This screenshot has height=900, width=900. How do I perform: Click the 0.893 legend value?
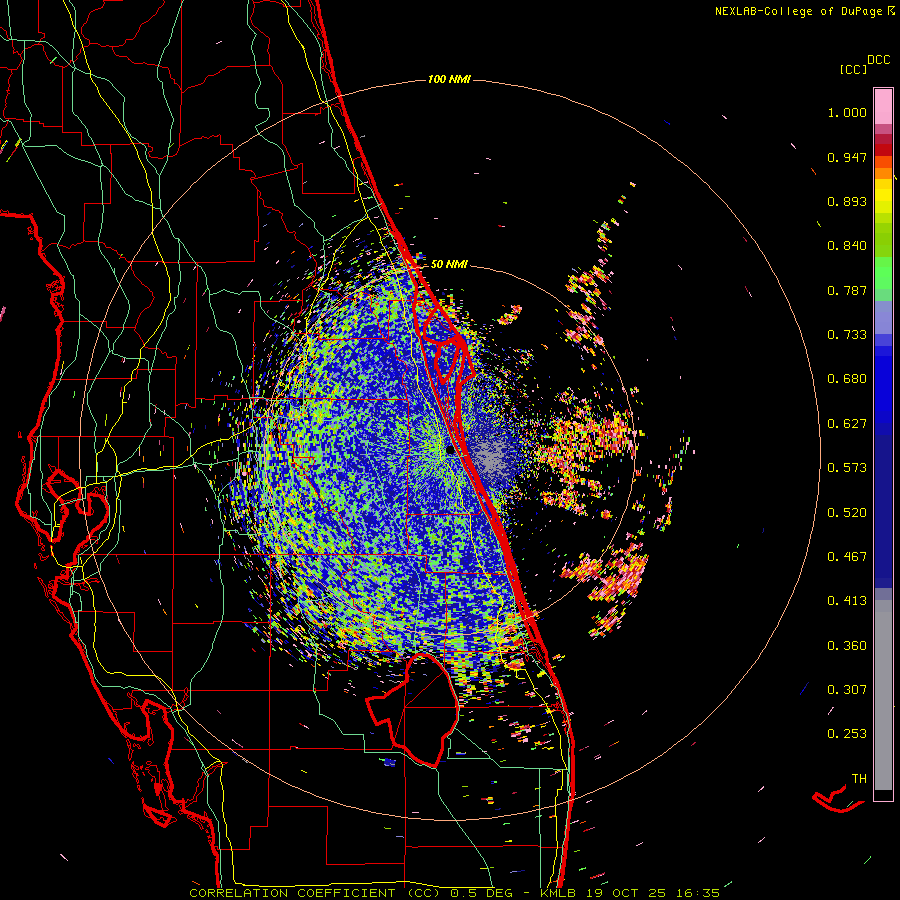click(x=847, y=201)
